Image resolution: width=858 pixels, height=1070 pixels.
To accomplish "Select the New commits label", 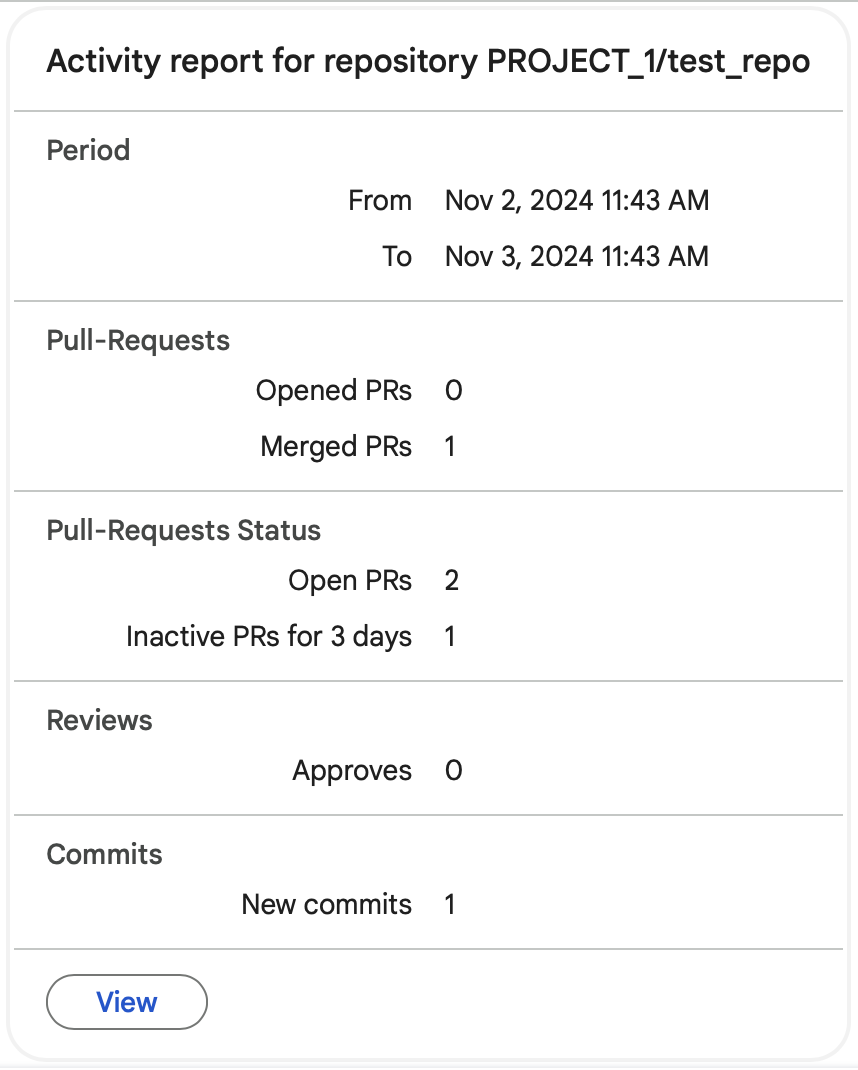I will tap(327, 904).
